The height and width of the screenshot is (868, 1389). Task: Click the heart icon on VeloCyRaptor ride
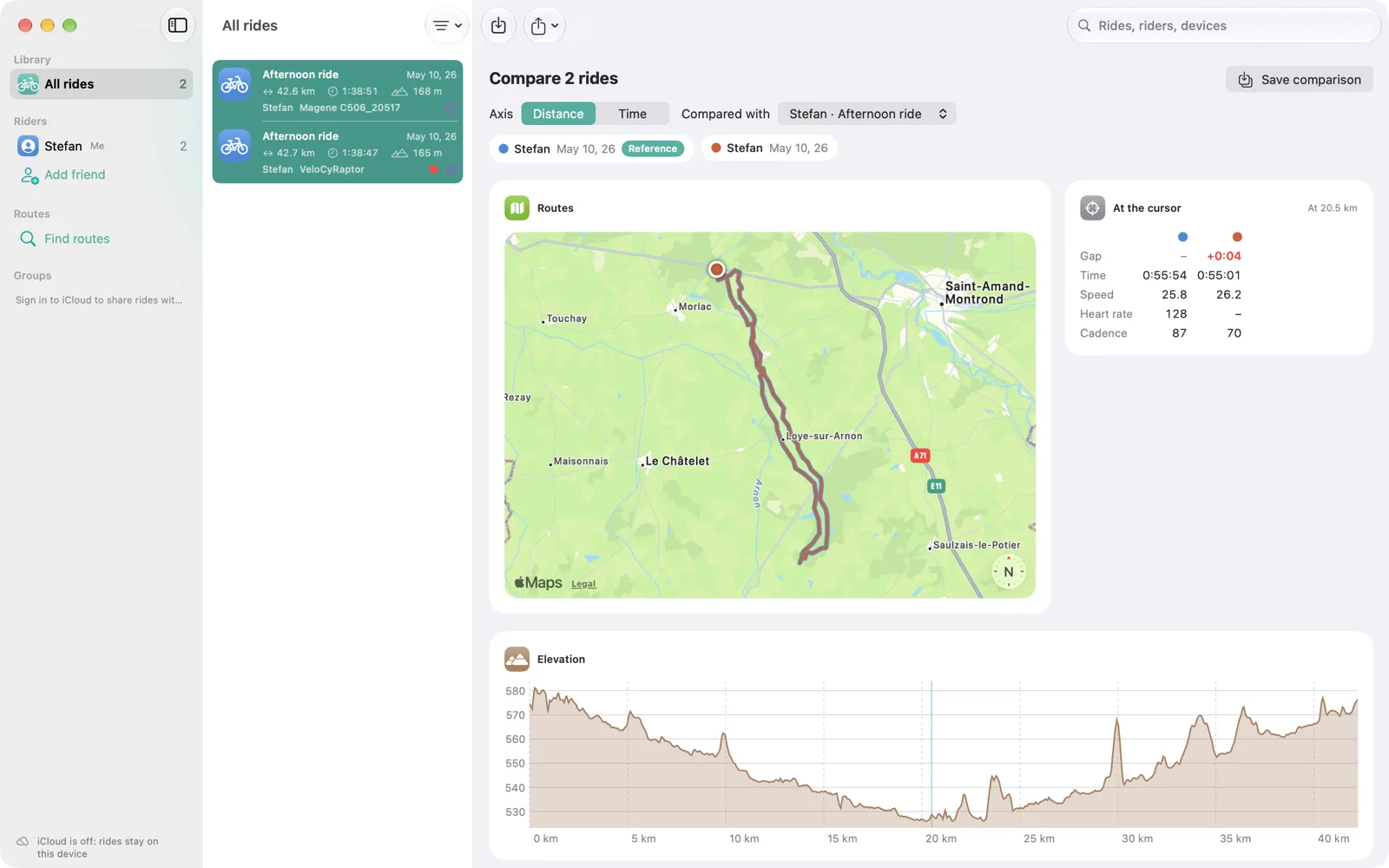coord(433,170)
